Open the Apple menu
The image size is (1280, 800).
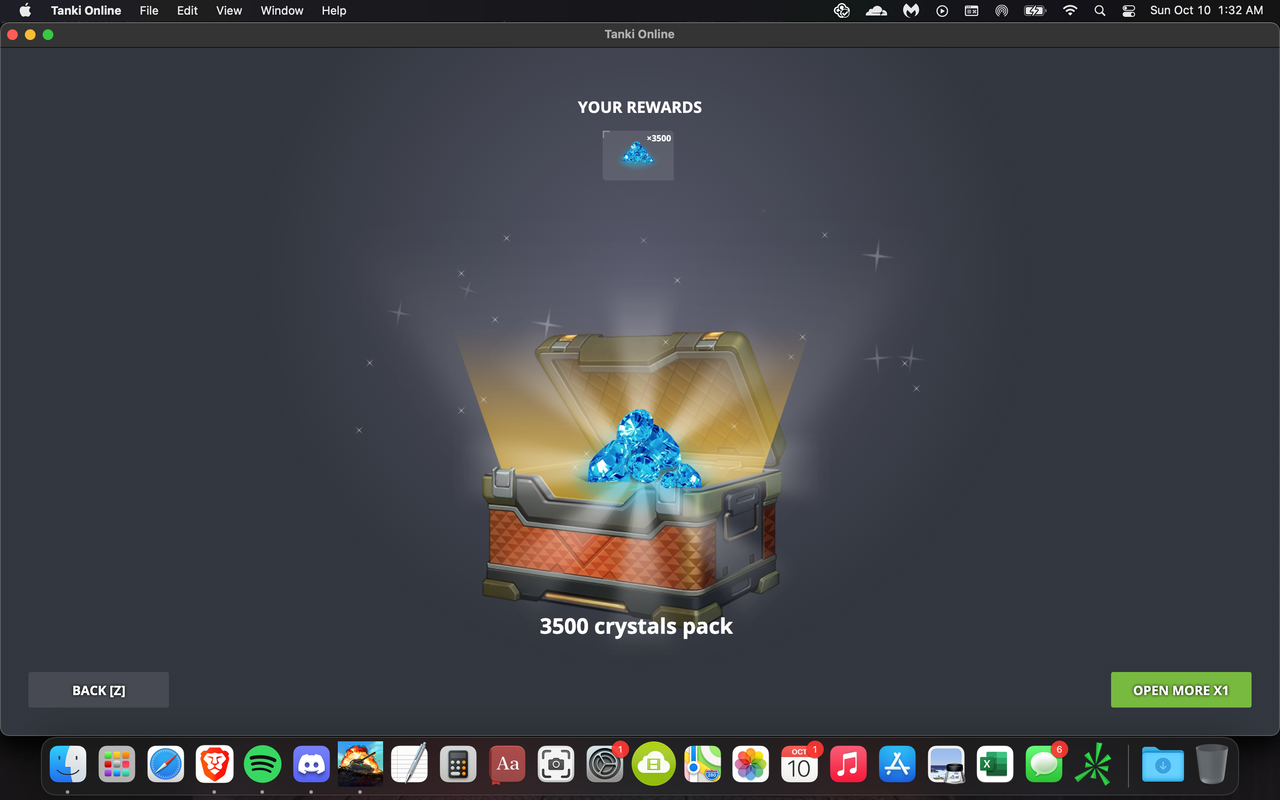(x=25, y=10)
